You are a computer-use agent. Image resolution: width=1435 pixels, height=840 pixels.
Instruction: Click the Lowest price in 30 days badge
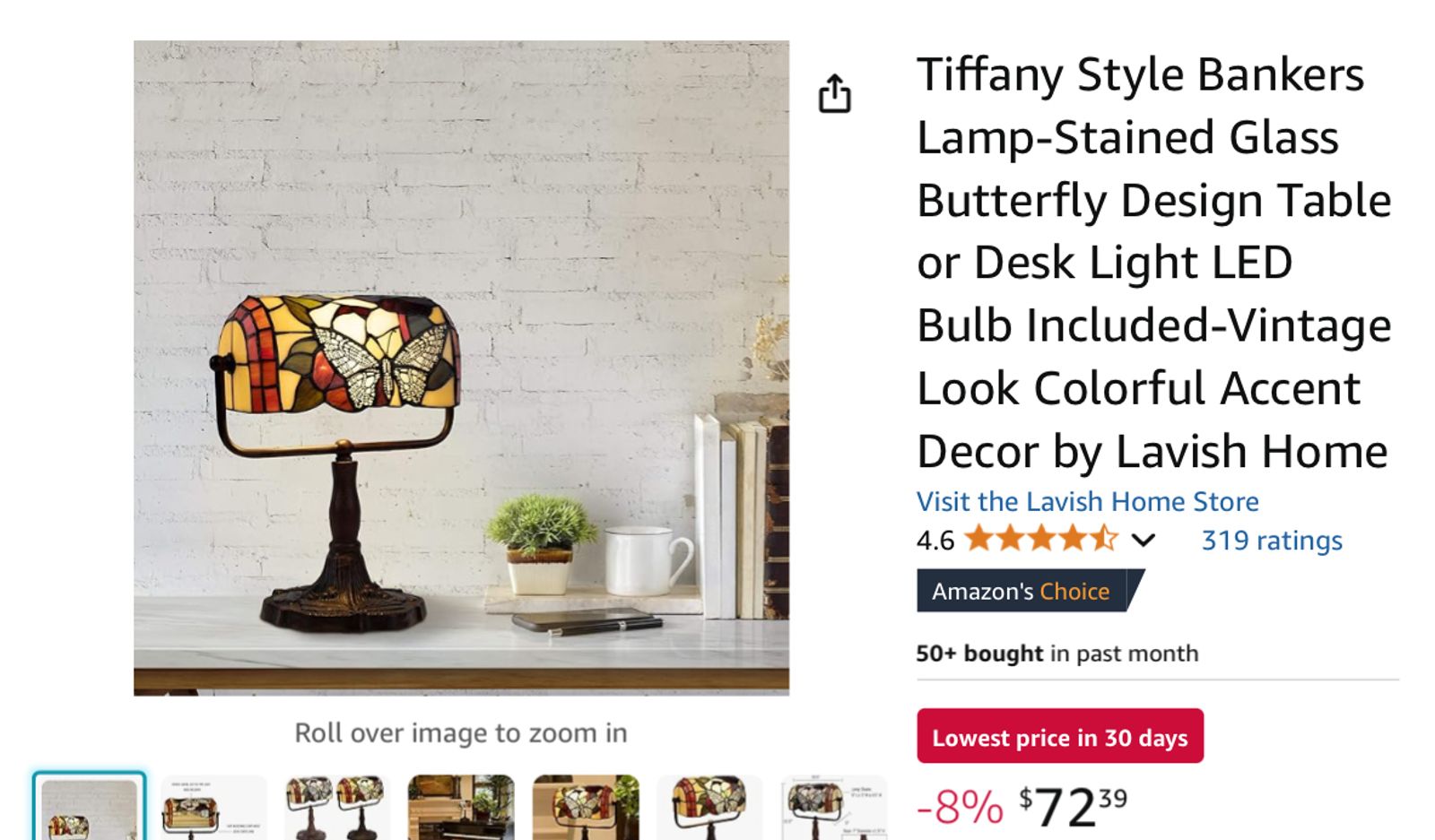tap(1060, 736)
